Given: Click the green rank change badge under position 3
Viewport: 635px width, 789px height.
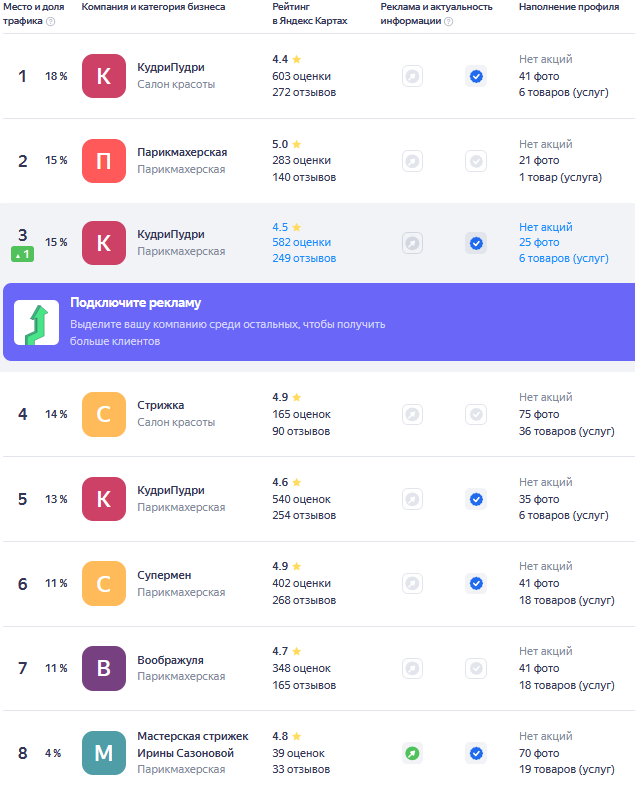Looking at the screenshot, I should pyautogui.click(x=22, y=254).
